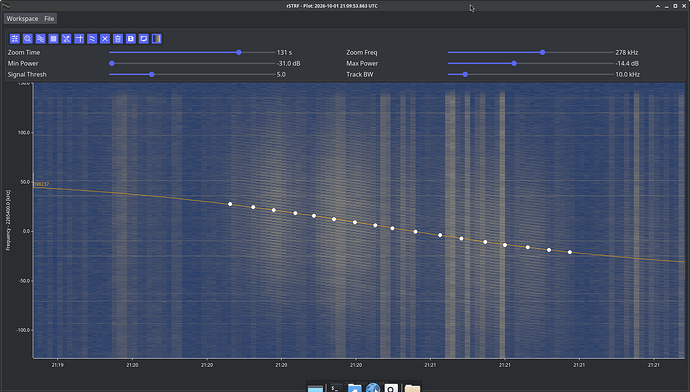Click the wavy curve track icon
This screenshot has height=392, width=690.
[x=92, y=39]
